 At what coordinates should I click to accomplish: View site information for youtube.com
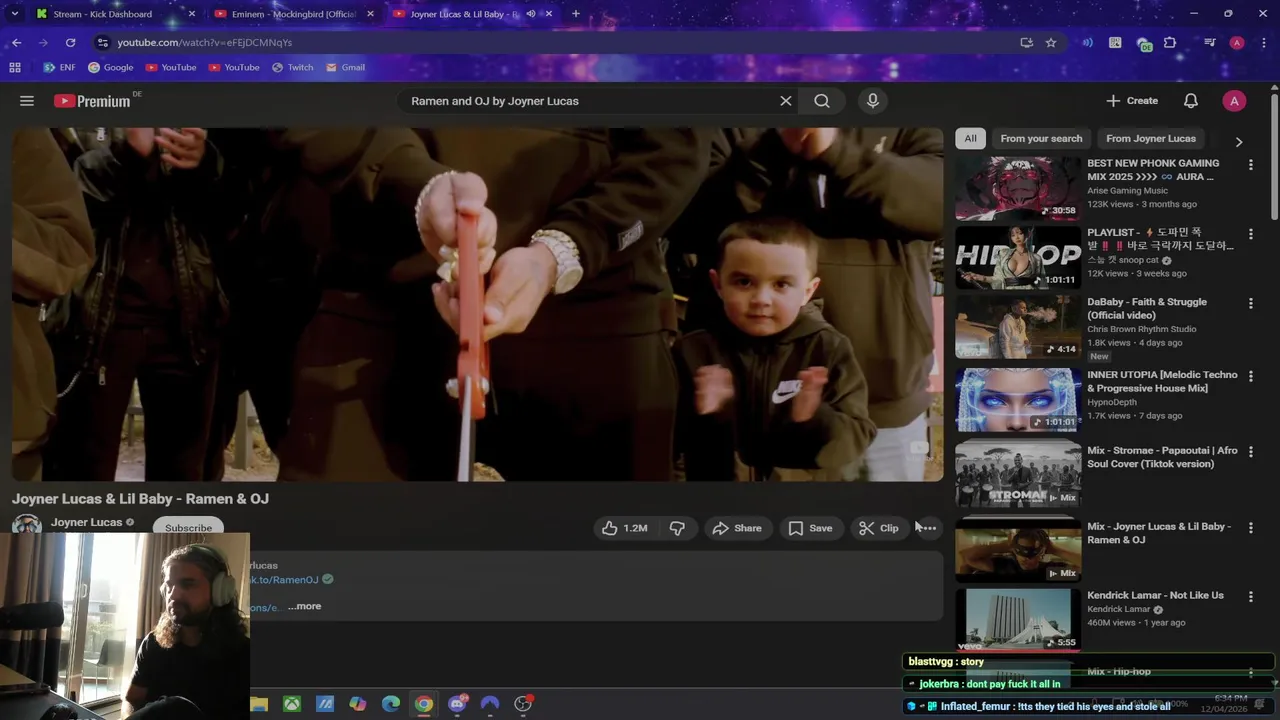[x=102, y=43]
